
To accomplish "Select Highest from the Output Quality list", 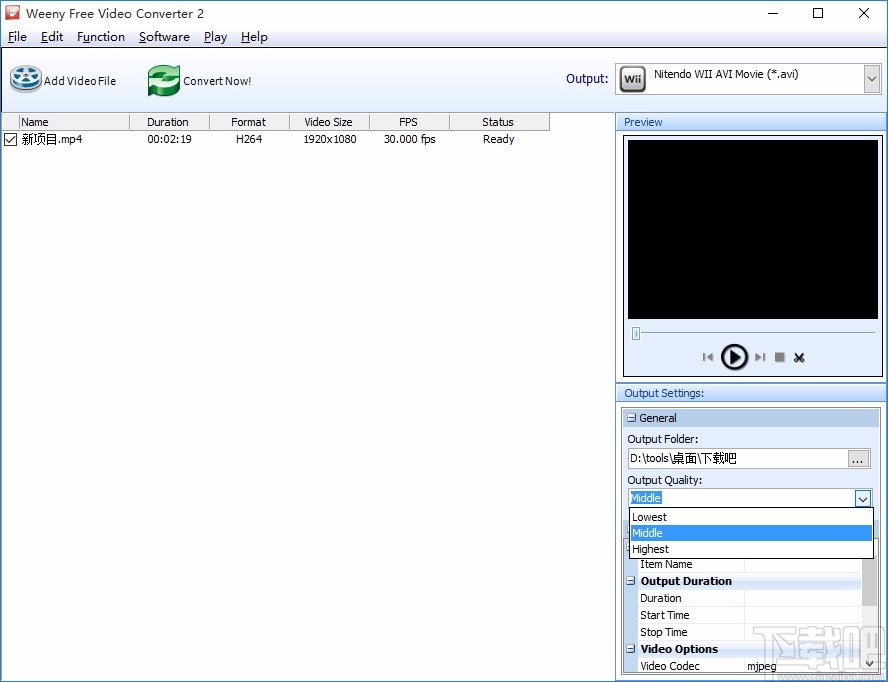I will (x=650, y=549).
